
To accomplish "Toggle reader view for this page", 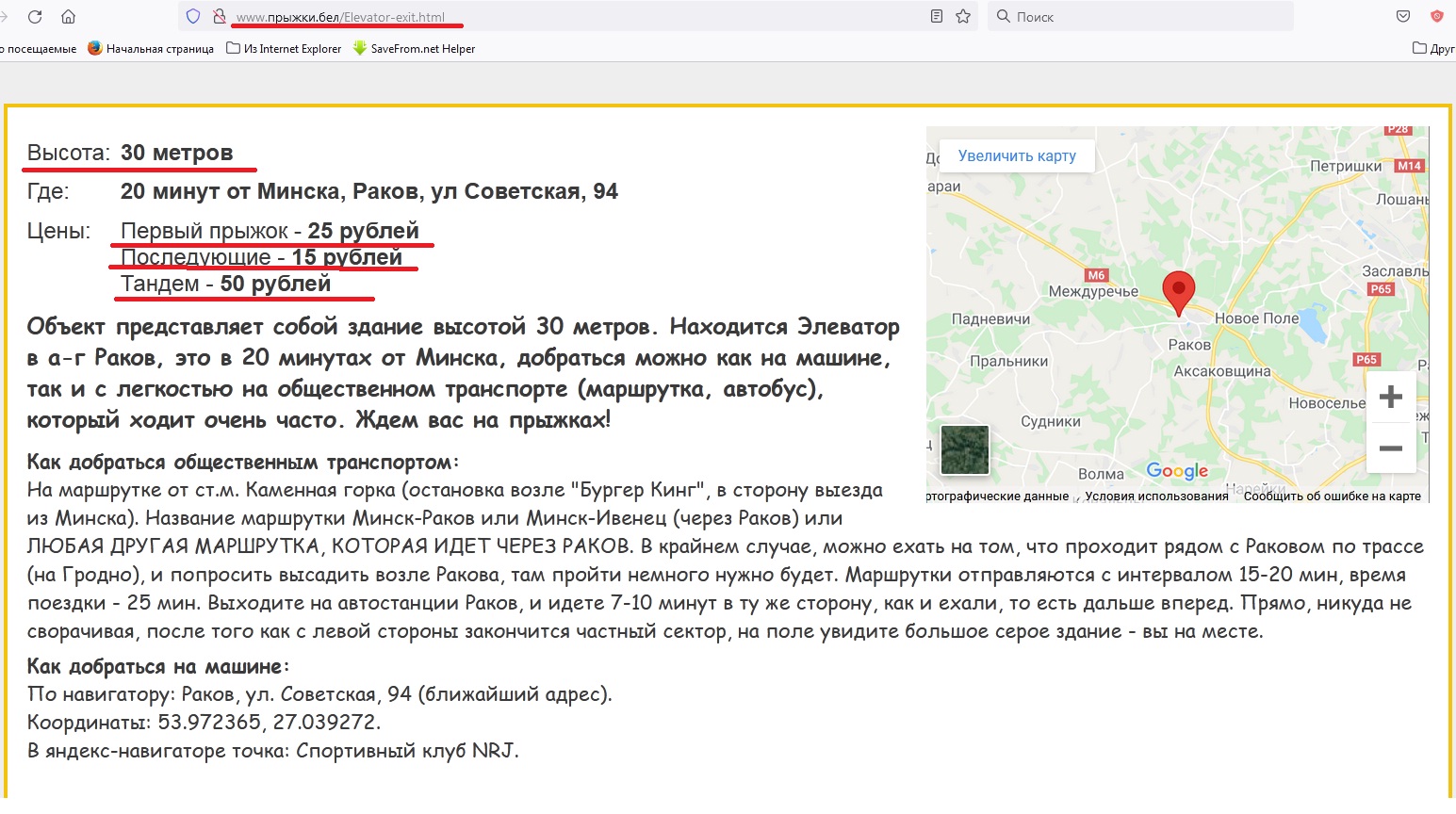I will 936,16.
